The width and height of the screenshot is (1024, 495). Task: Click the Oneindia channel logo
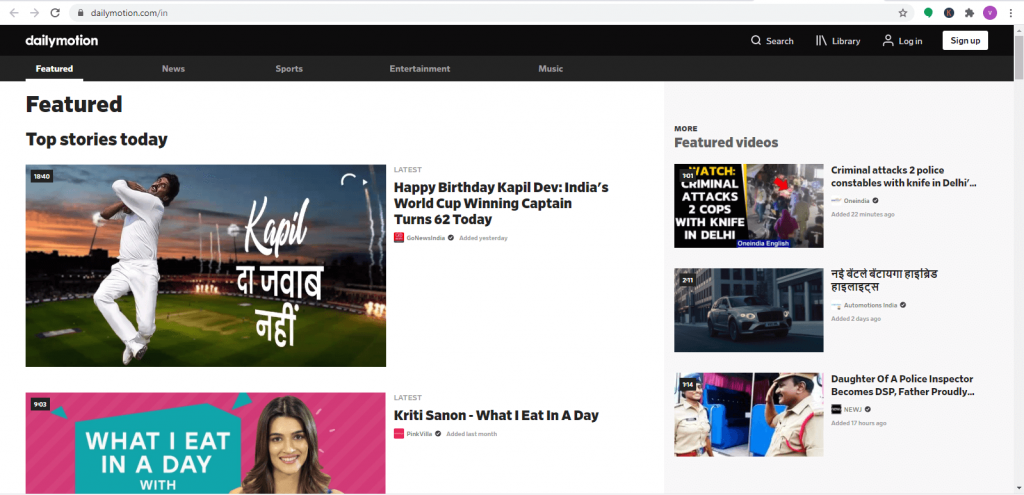pos(836,201)
